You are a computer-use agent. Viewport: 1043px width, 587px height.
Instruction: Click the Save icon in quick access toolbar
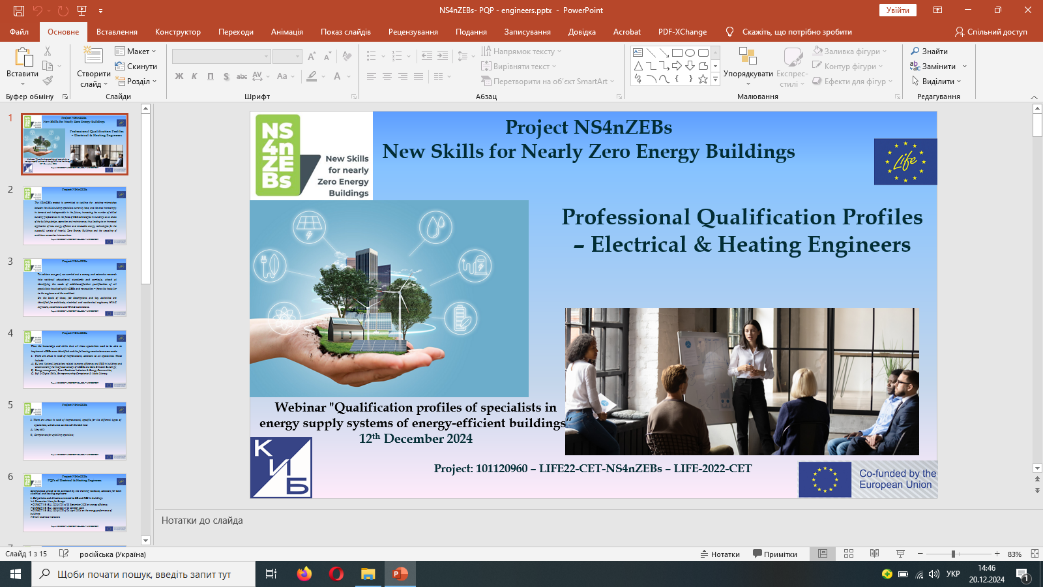pyautogui.click(x=18, y=11)
